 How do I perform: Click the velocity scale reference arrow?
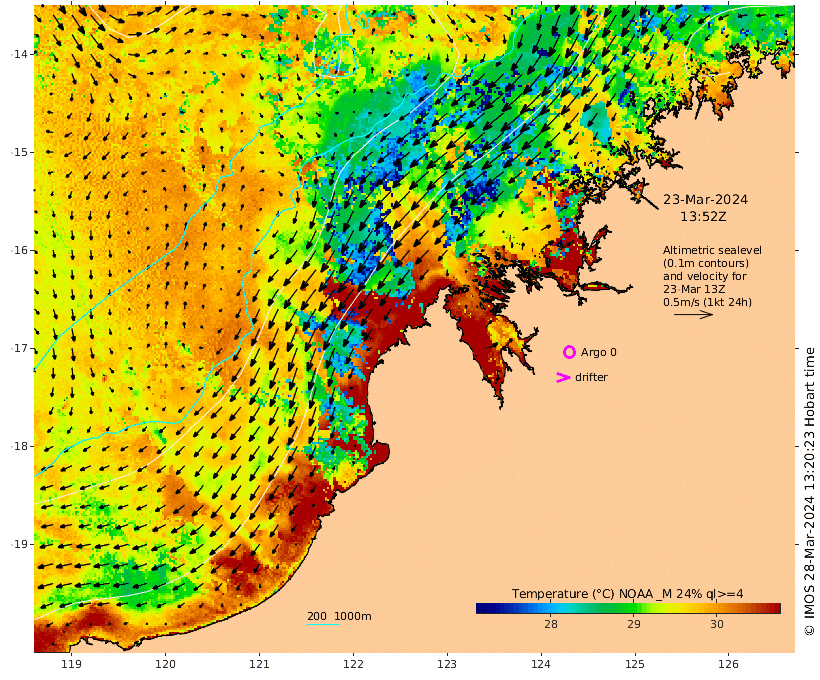click(693, 314)
